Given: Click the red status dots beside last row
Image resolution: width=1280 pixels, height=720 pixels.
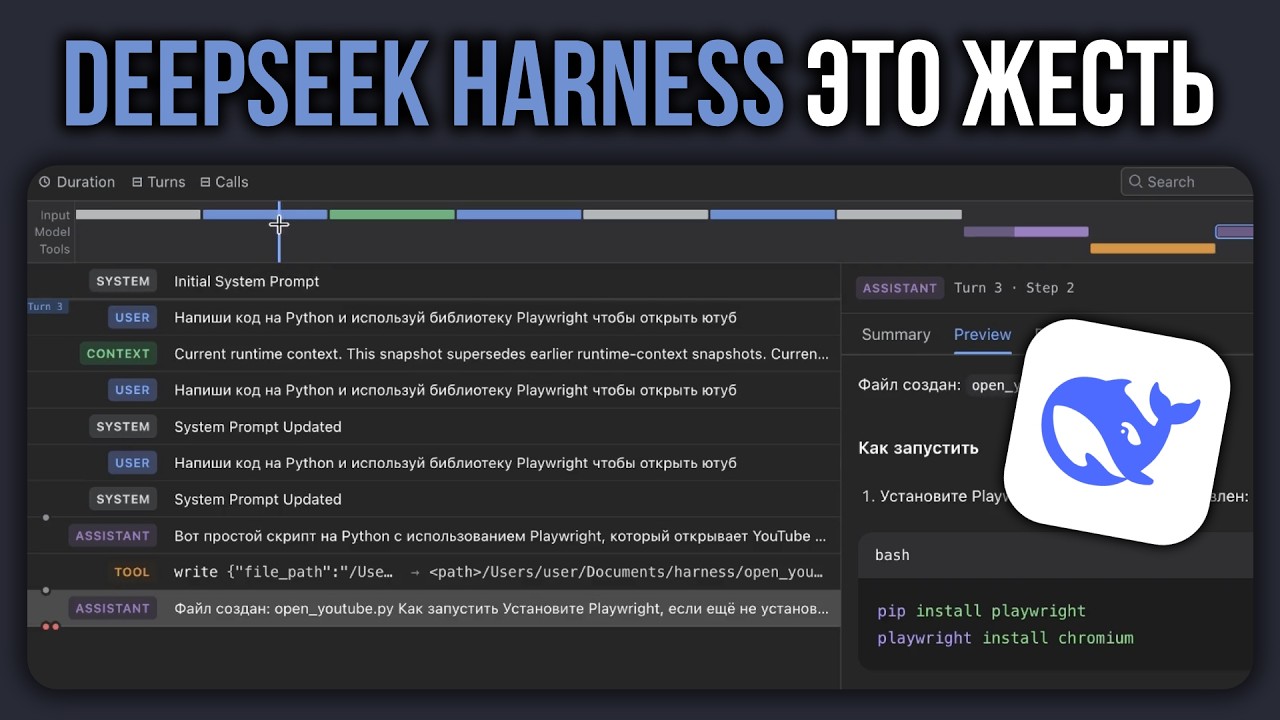Looking at the screenshot, I should (x=50, y=627).
